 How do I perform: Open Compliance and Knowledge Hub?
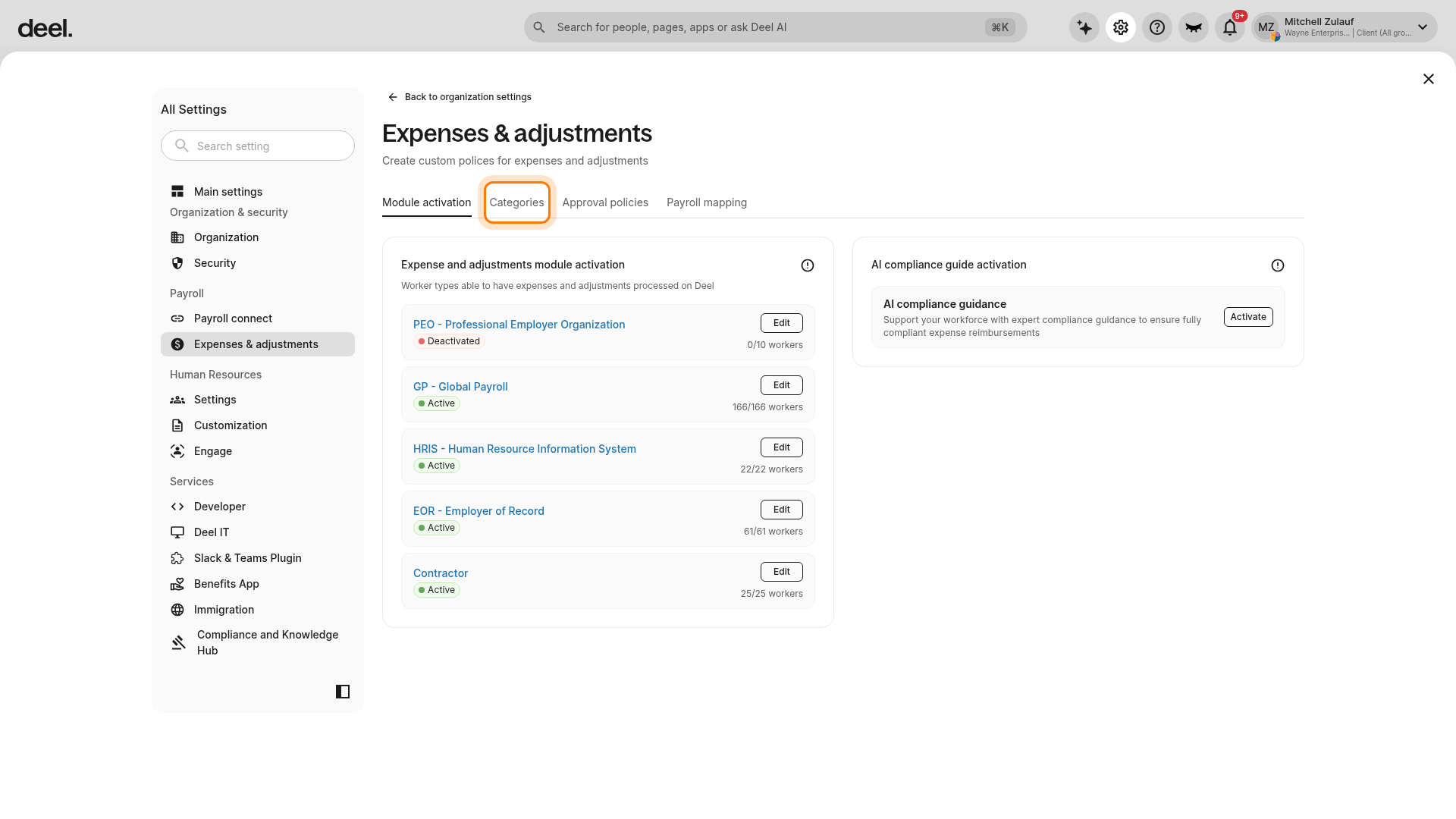point(258,642)
